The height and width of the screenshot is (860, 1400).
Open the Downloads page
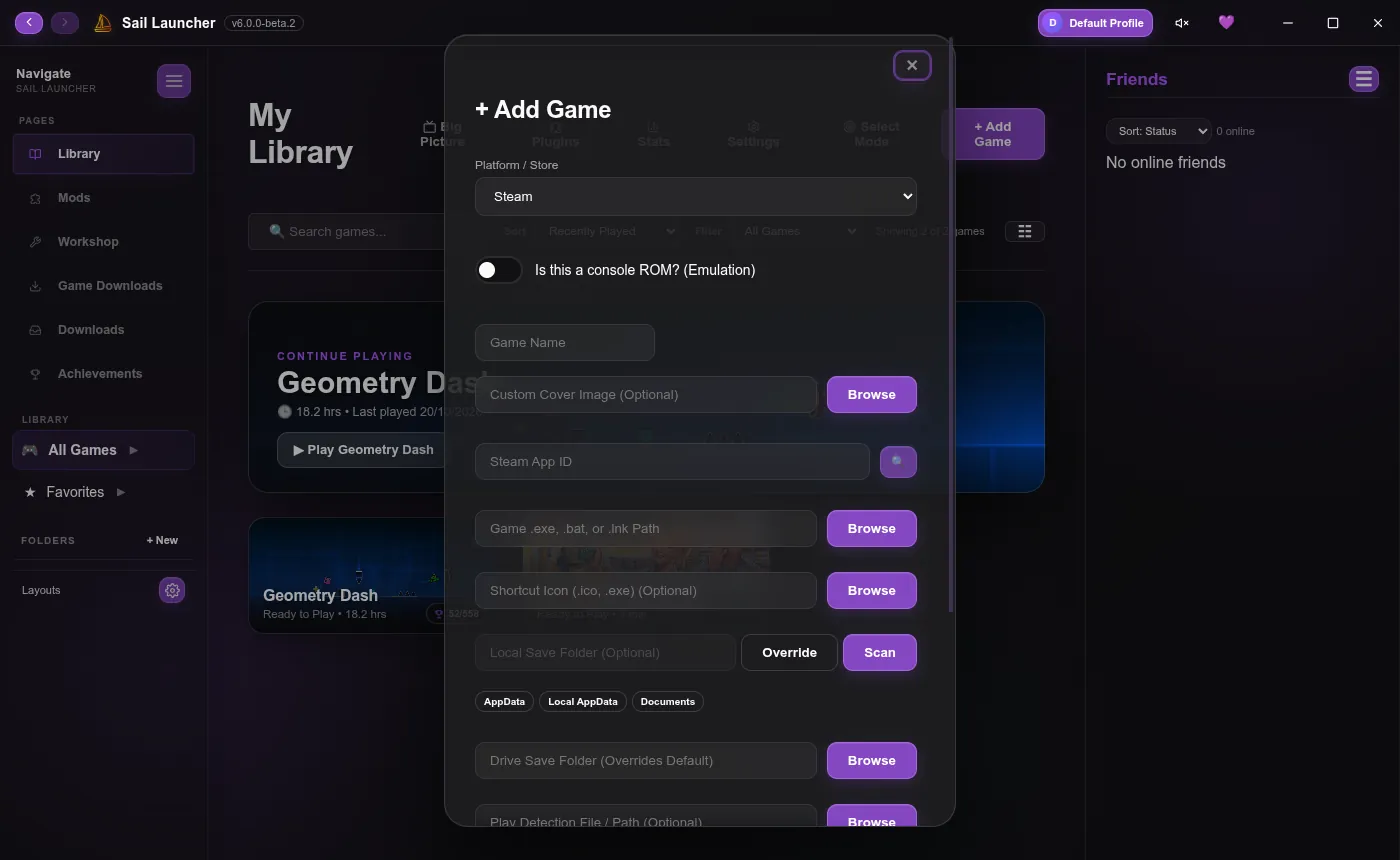(104, 330)
